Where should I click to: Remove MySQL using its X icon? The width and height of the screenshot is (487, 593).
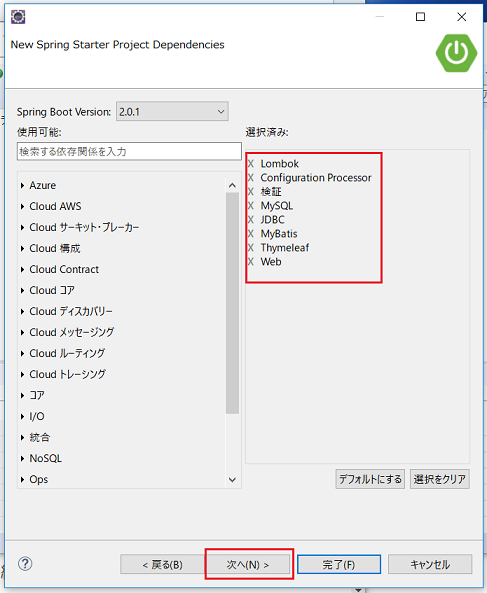pyautogui.click(x=251, y=206)
